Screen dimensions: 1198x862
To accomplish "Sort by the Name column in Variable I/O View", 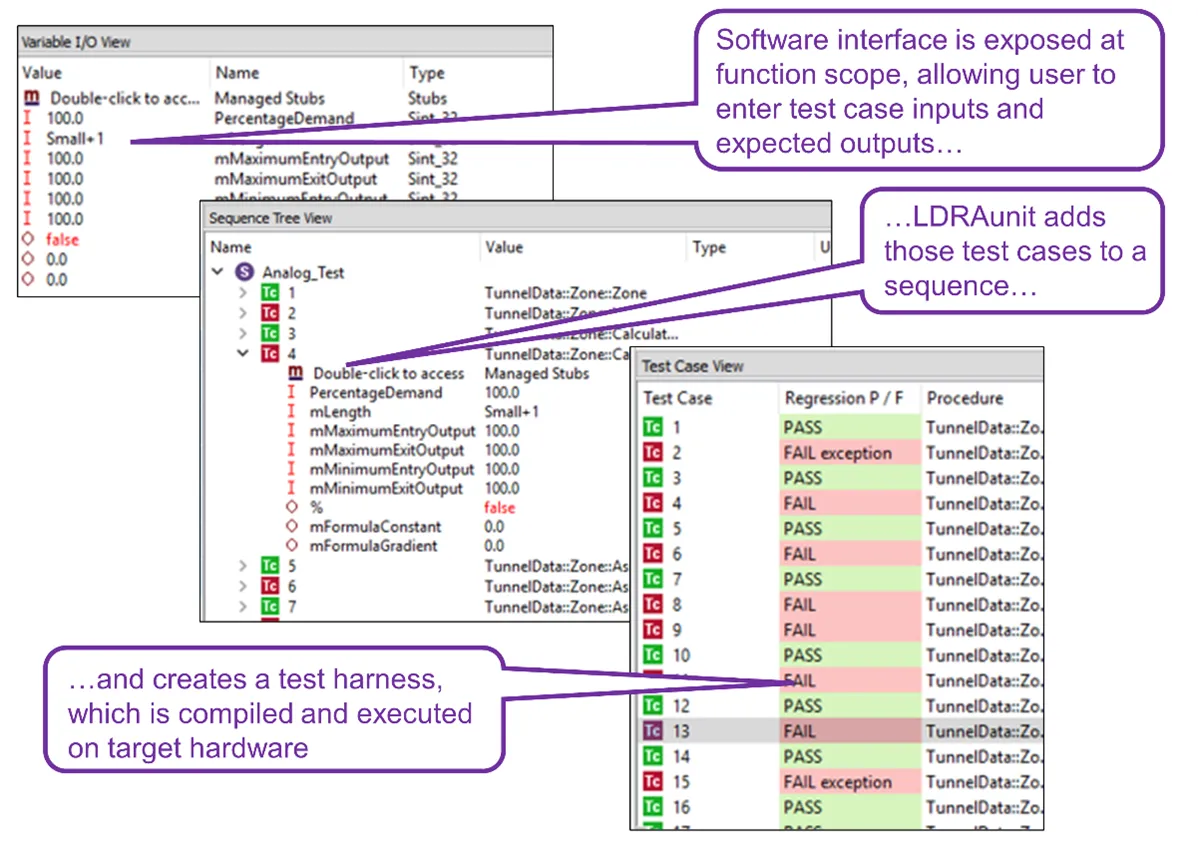I will (x=306, y=73).
